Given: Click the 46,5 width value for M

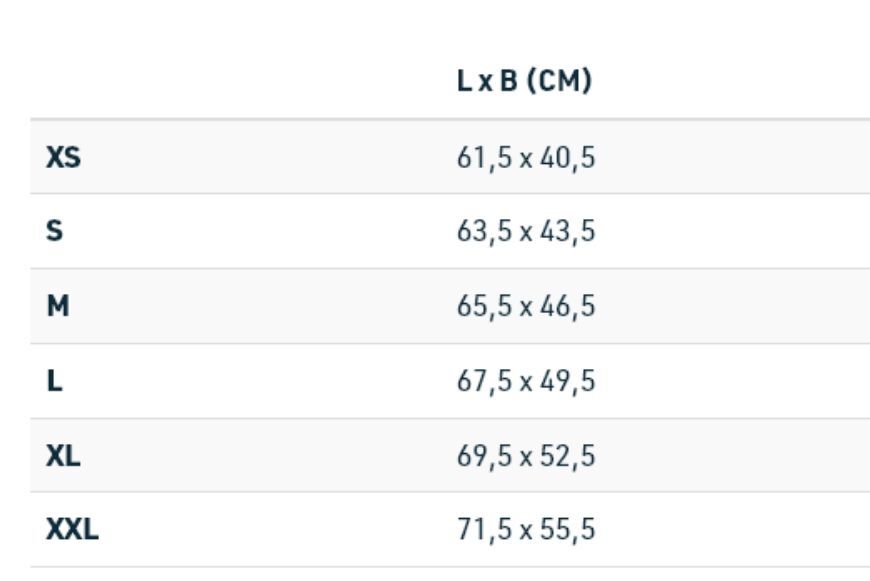Looking at the screenshot, I should [x=568, y=306].
